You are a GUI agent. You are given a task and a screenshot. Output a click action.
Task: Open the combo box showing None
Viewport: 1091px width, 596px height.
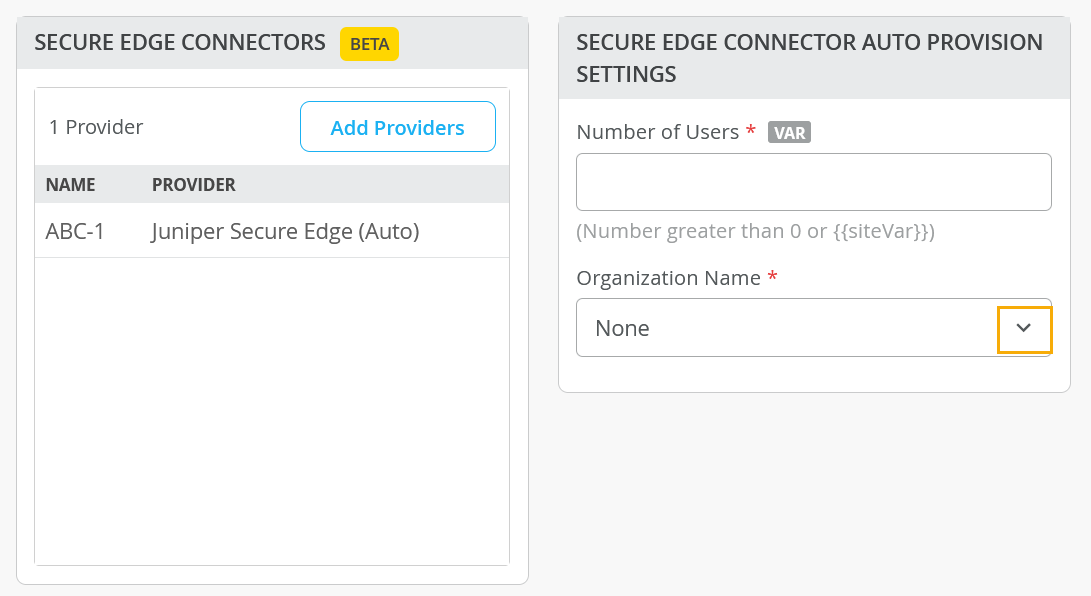point(786,328)
